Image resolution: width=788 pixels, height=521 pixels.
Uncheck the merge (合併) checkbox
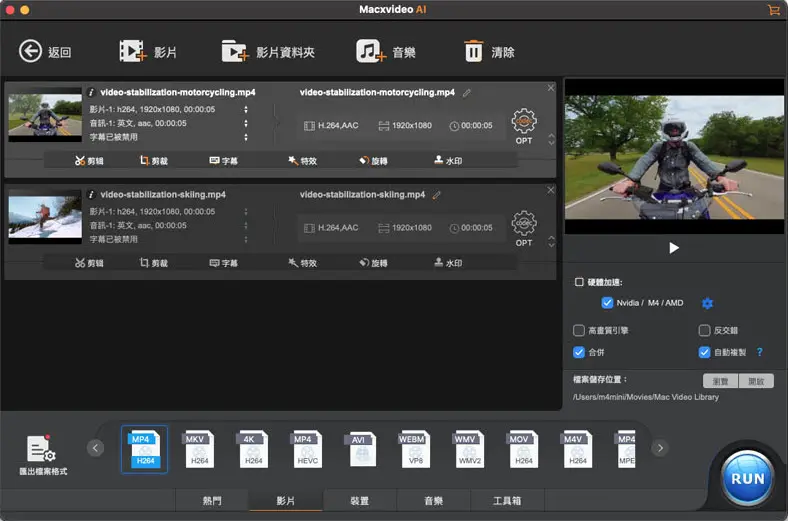pyautogui.click(x=579, y=352)
